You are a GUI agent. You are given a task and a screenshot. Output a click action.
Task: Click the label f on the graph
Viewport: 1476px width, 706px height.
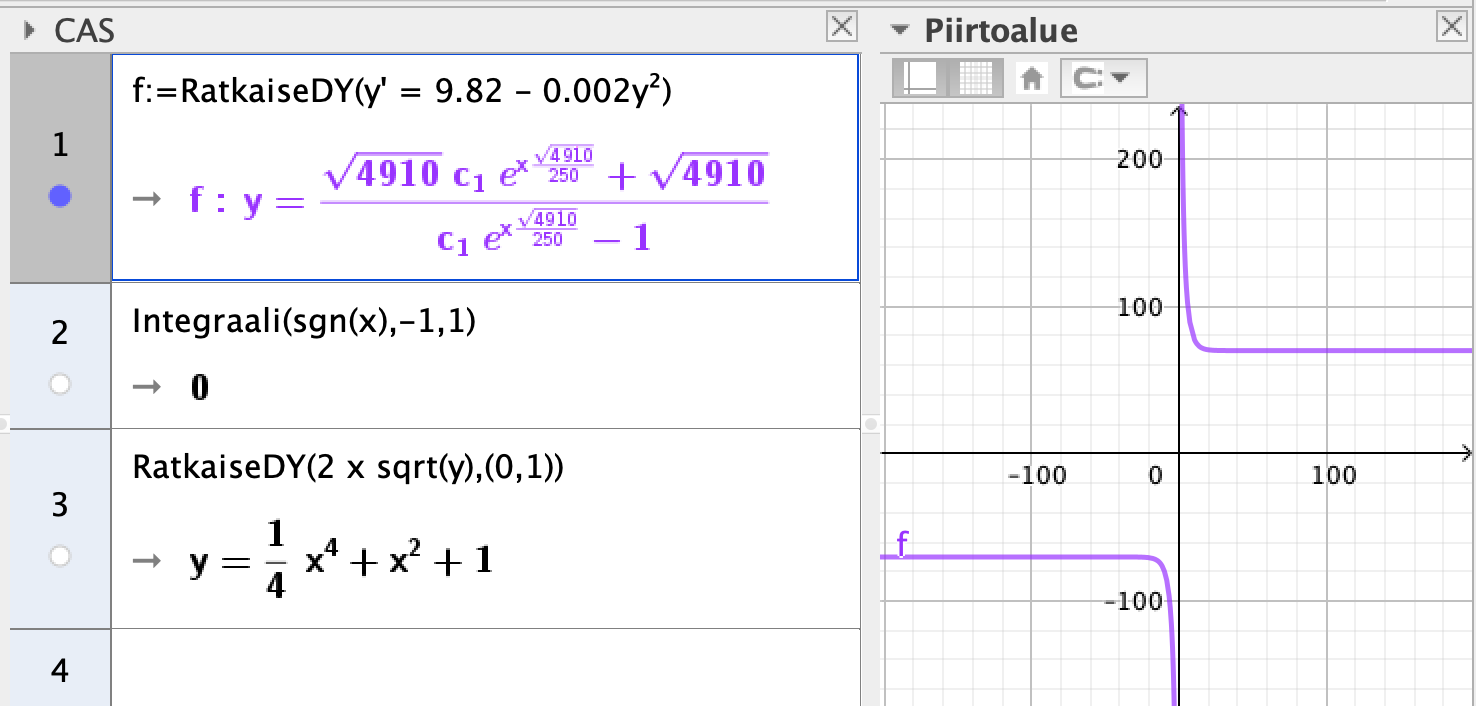pyautogui.click(x=902, y=545)
